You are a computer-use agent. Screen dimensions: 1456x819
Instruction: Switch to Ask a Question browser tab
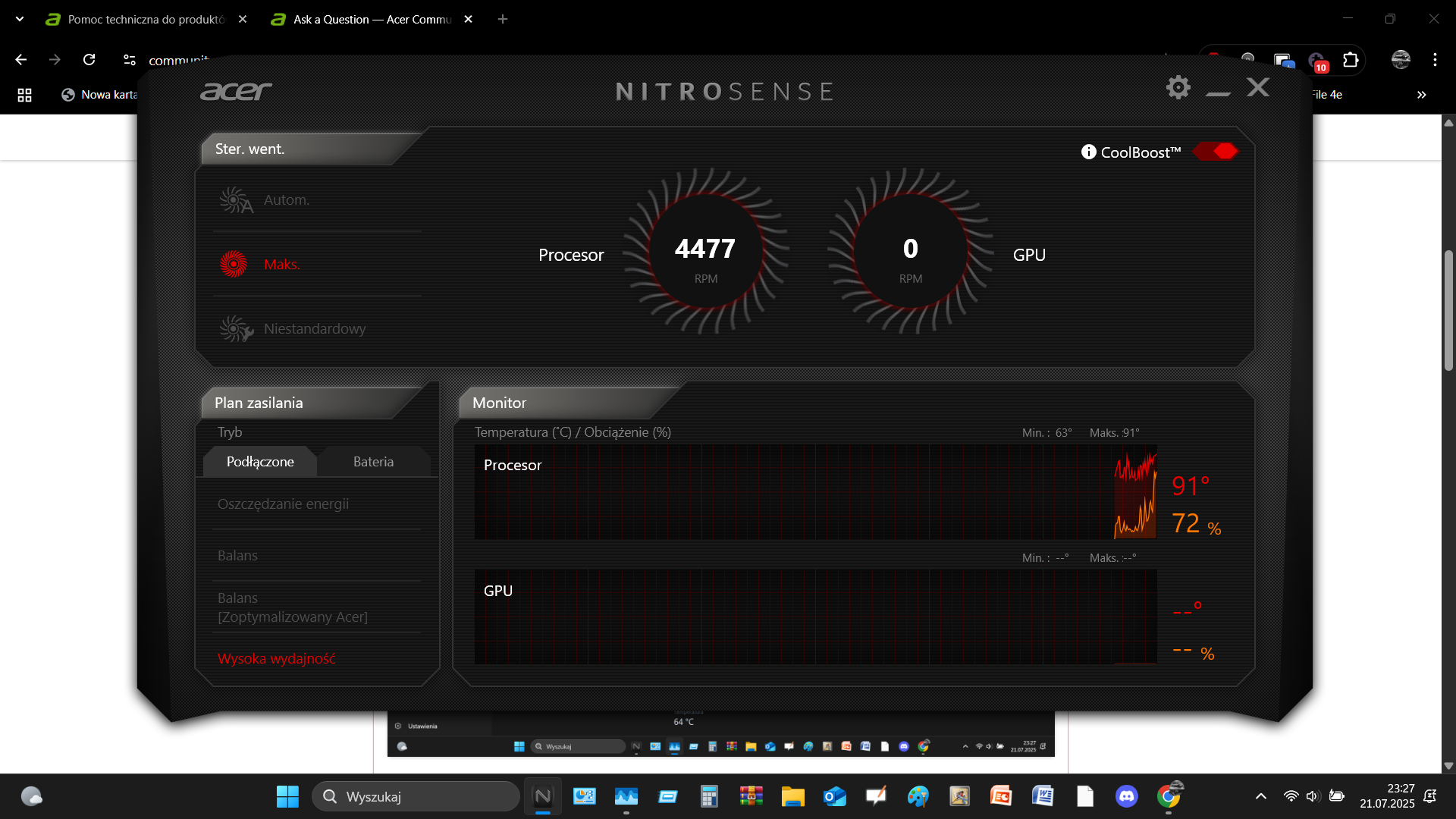(372, 19)
